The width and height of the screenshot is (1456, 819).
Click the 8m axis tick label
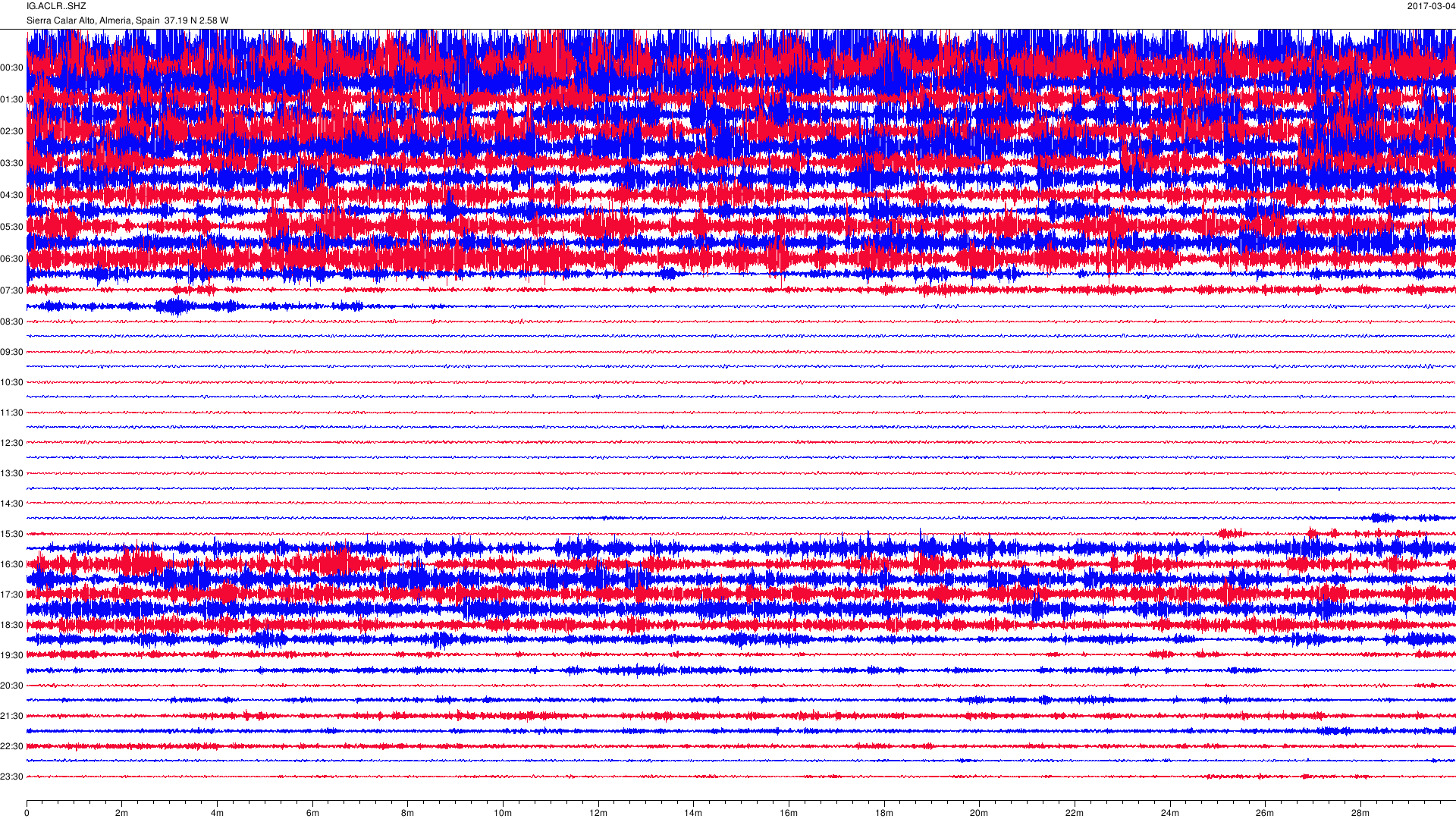(x=407, y=813)
